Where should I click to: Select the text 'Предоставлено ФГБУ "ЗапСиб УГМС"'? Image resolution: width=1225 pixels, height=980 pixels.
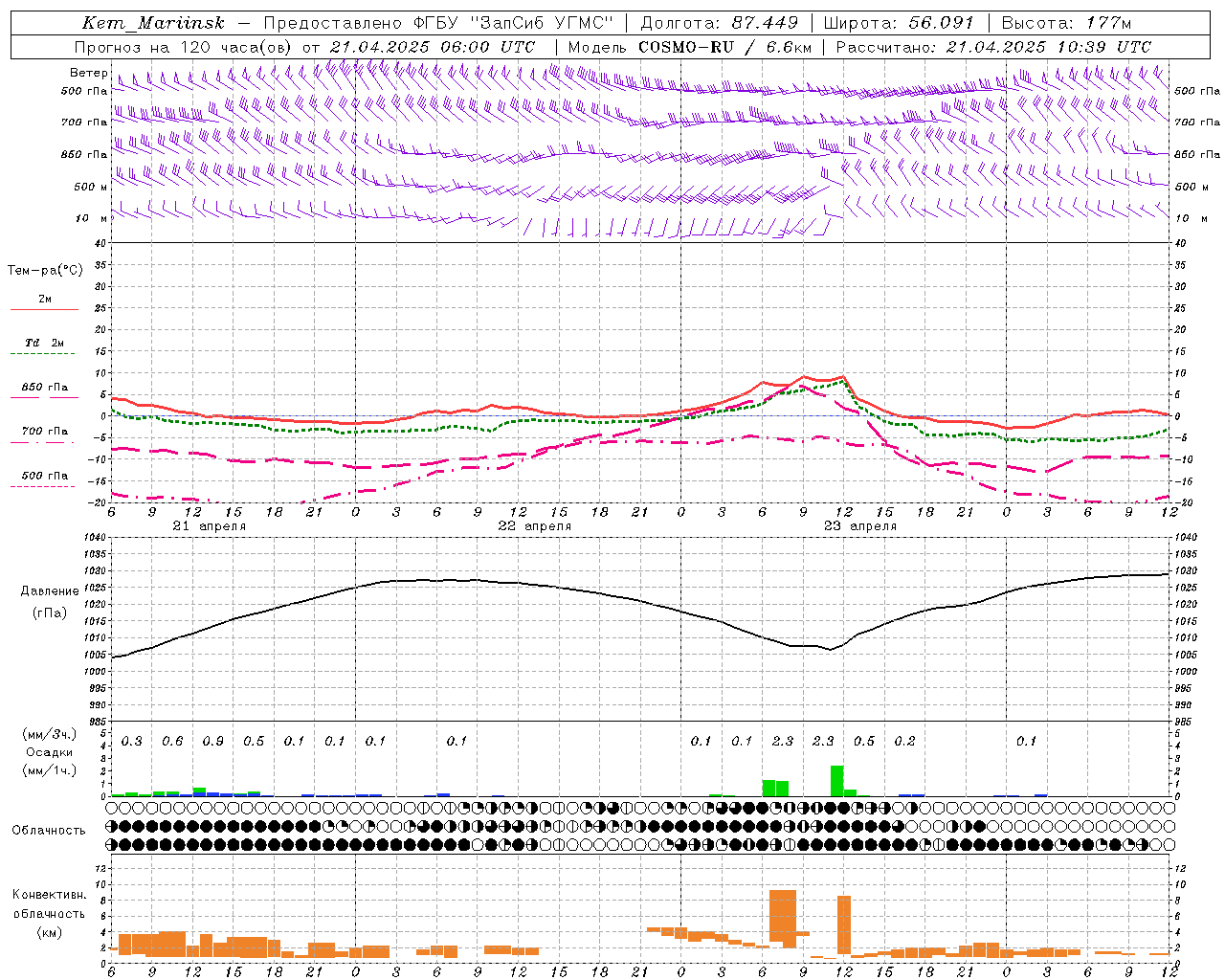click(x=438, y=23)
